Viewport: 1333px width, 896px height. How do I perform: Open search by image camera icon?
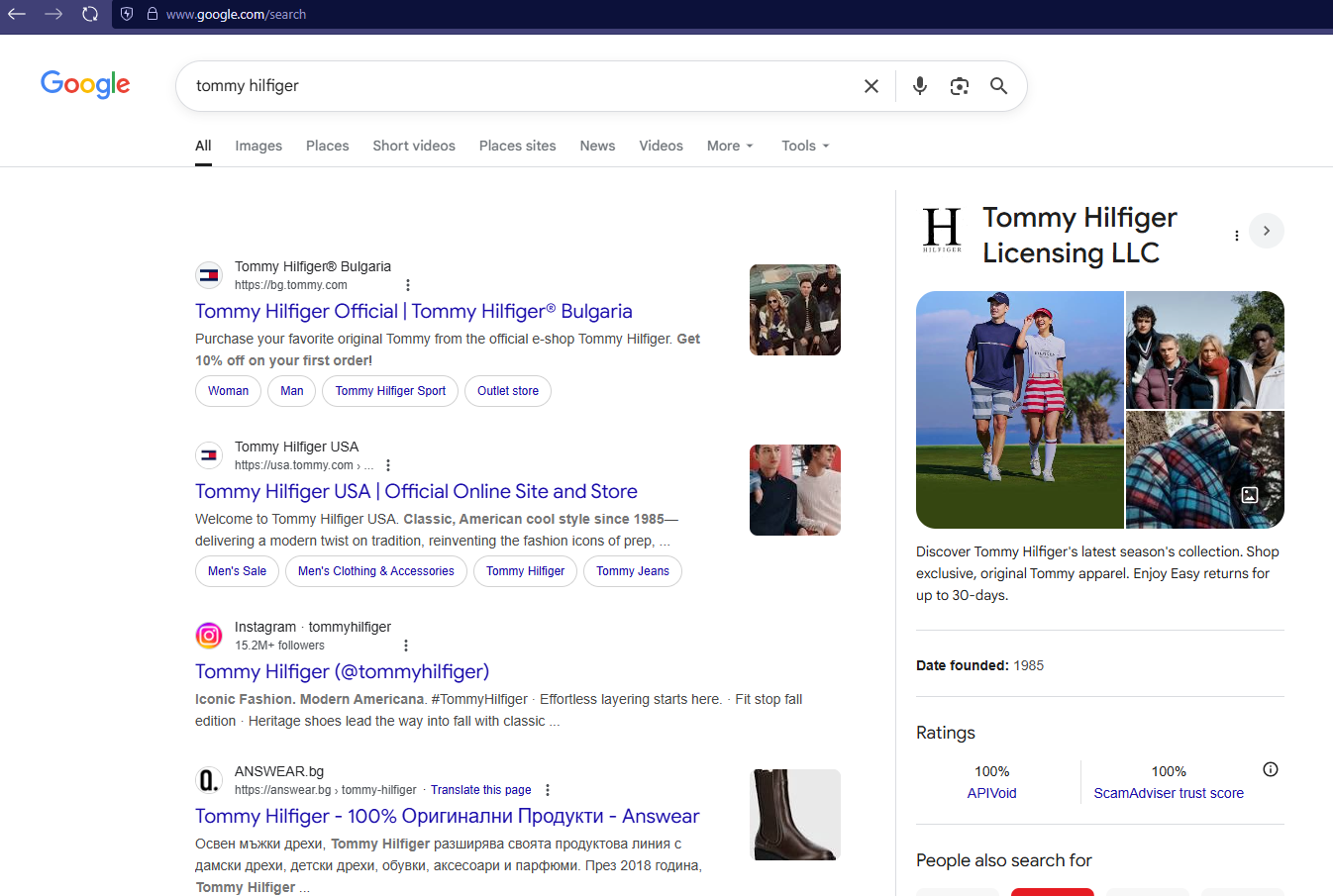click(x=959, y=86)
